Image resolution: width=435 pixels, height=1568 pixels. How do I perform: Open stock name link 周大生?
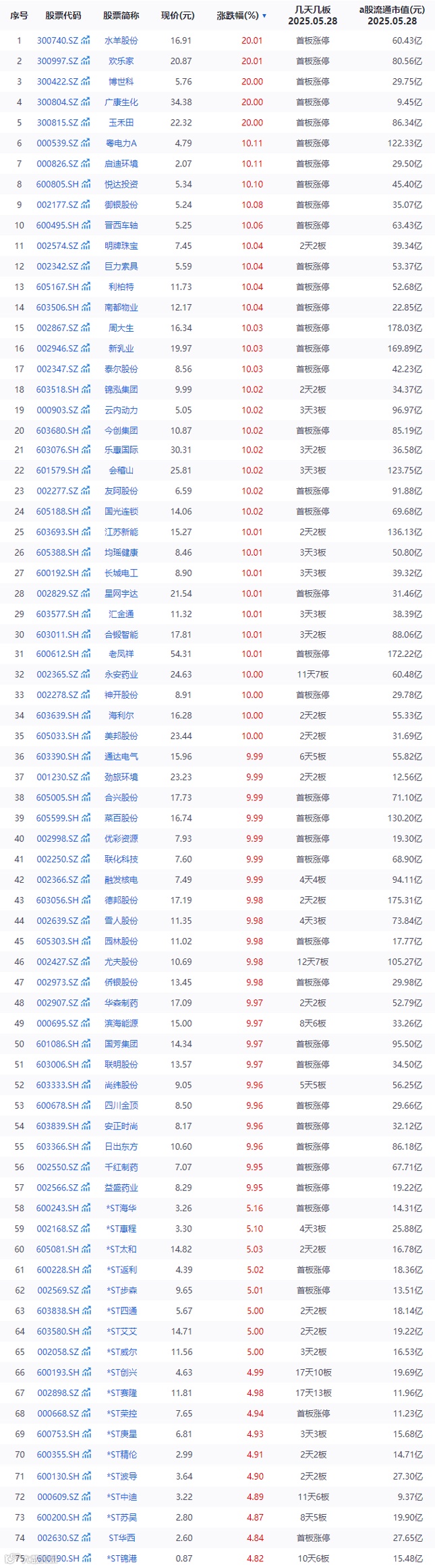(x=121, y=328)
